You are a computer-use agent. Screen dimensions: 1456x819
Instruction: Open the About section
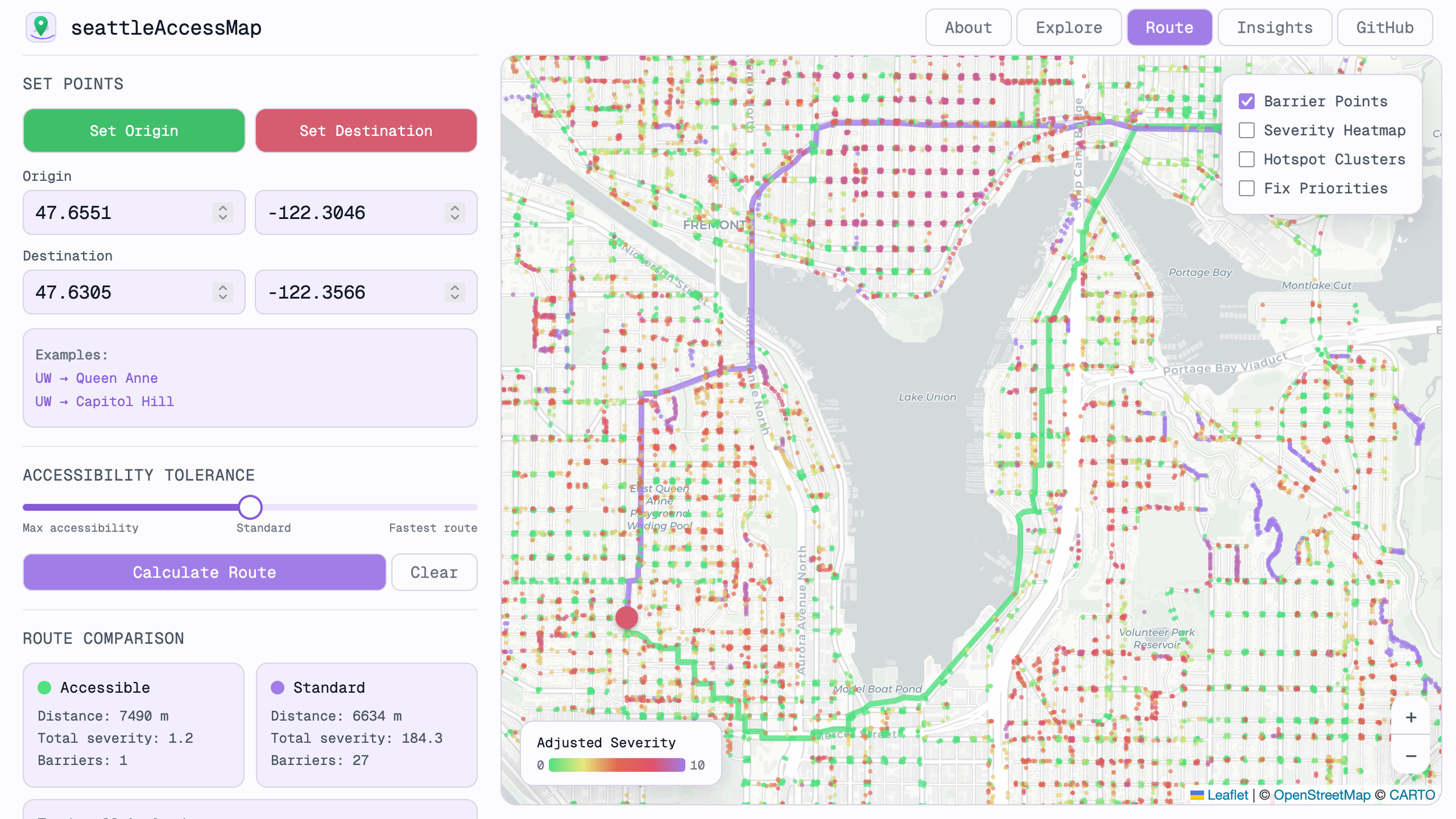click(968, 27)
